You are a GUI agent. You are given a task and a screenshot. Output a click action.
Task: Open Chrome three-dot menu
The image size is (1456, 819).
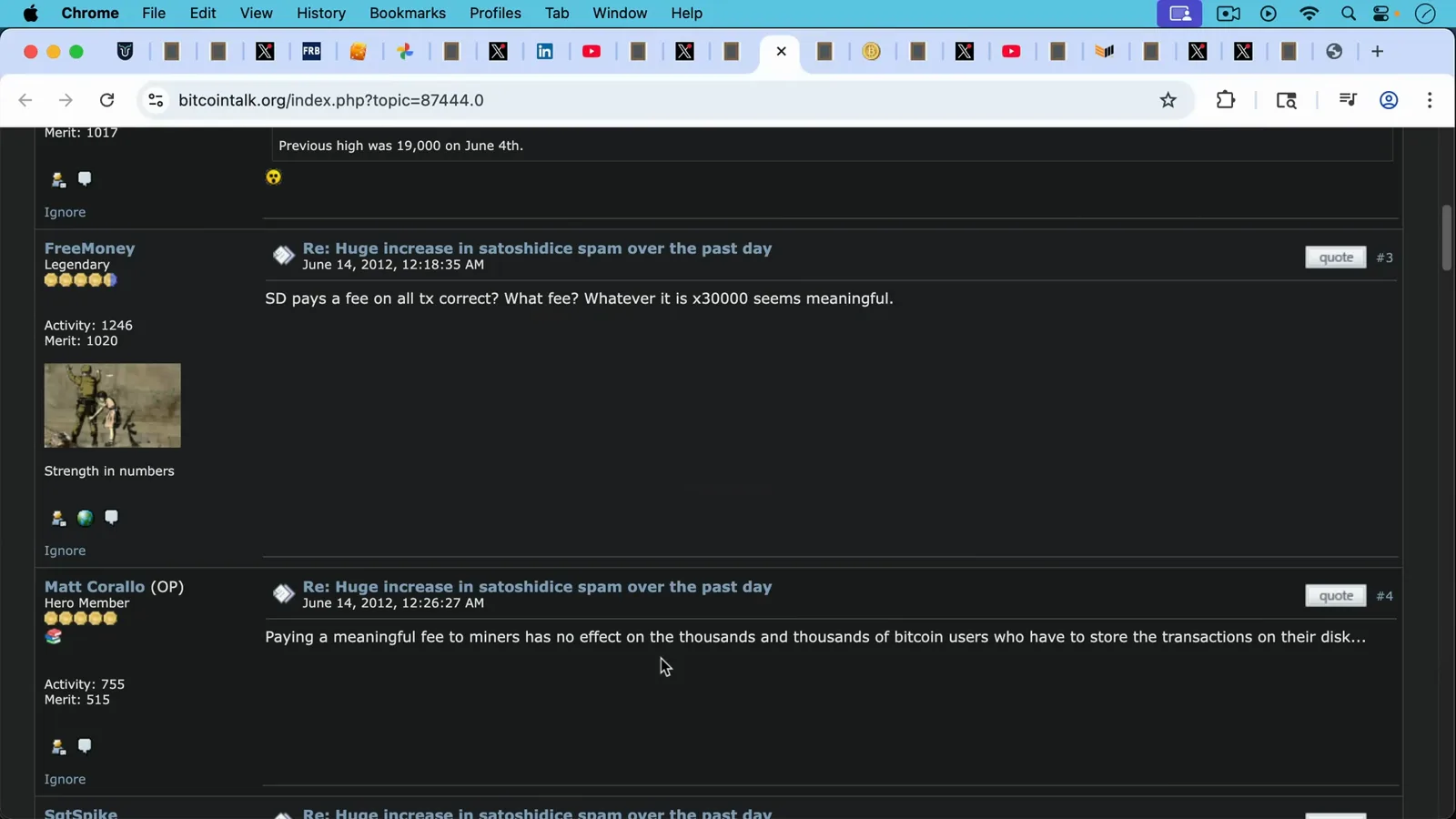coord(1430,100)
